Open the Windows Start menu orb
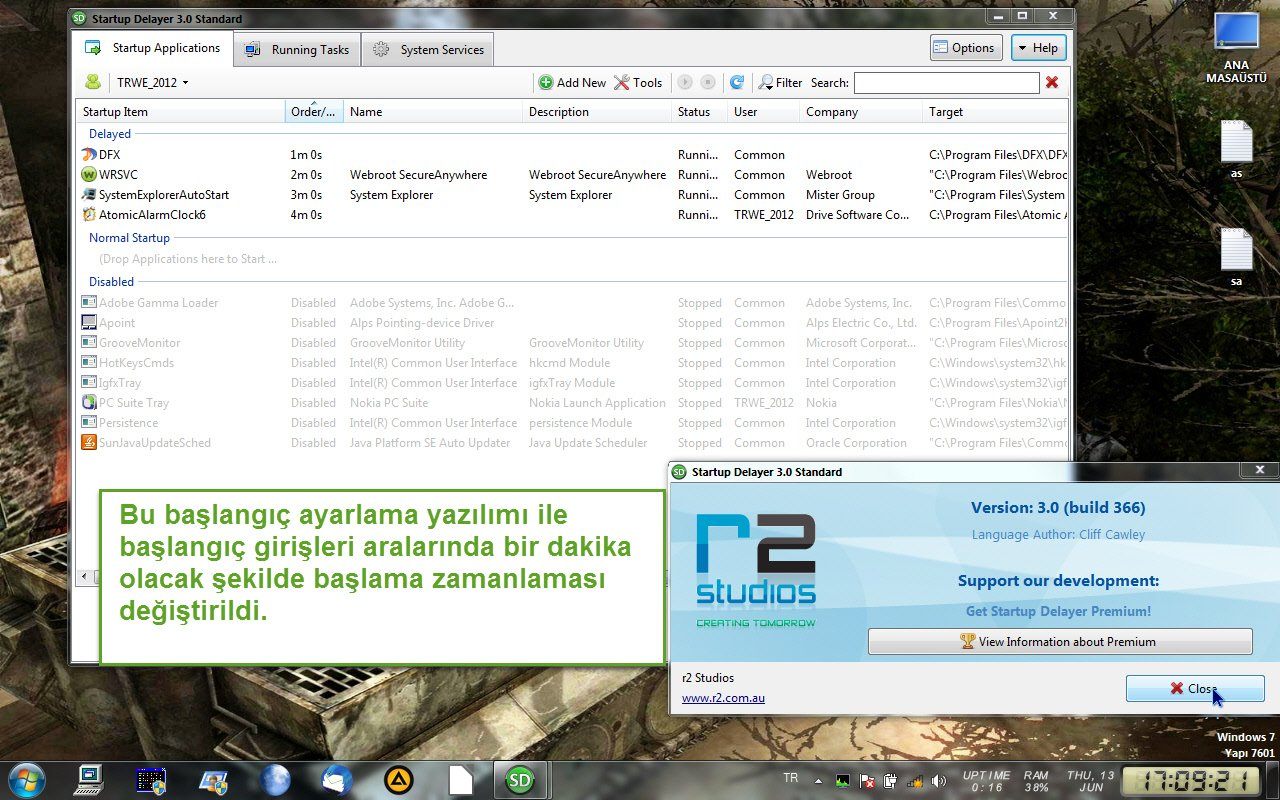Image resolution: width=1280 pixels, height=800 pixels. coord(27,780)
